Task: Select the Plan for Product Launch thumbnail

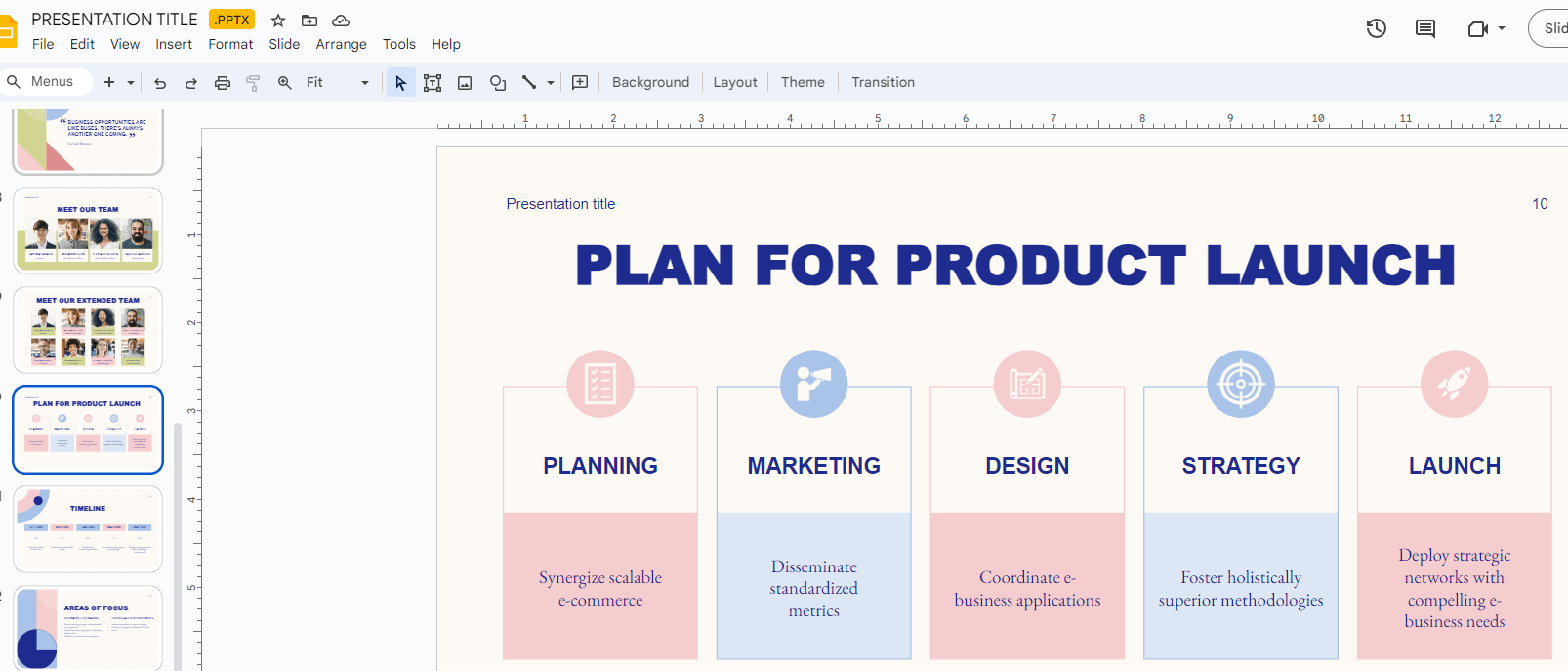Action: [x=88, y=430]
